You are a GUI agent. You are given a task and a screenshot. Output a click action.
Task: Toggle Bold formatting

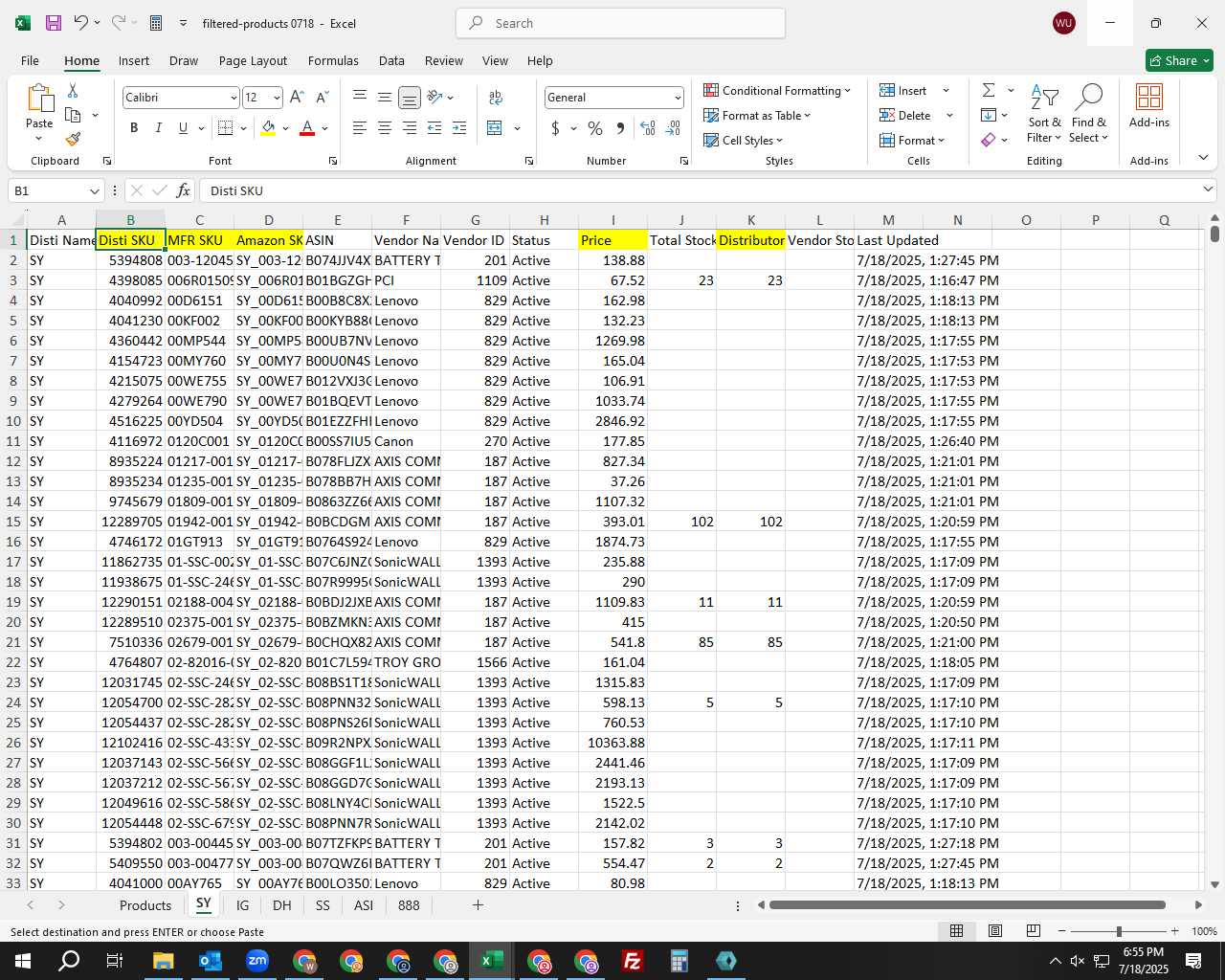134,127
